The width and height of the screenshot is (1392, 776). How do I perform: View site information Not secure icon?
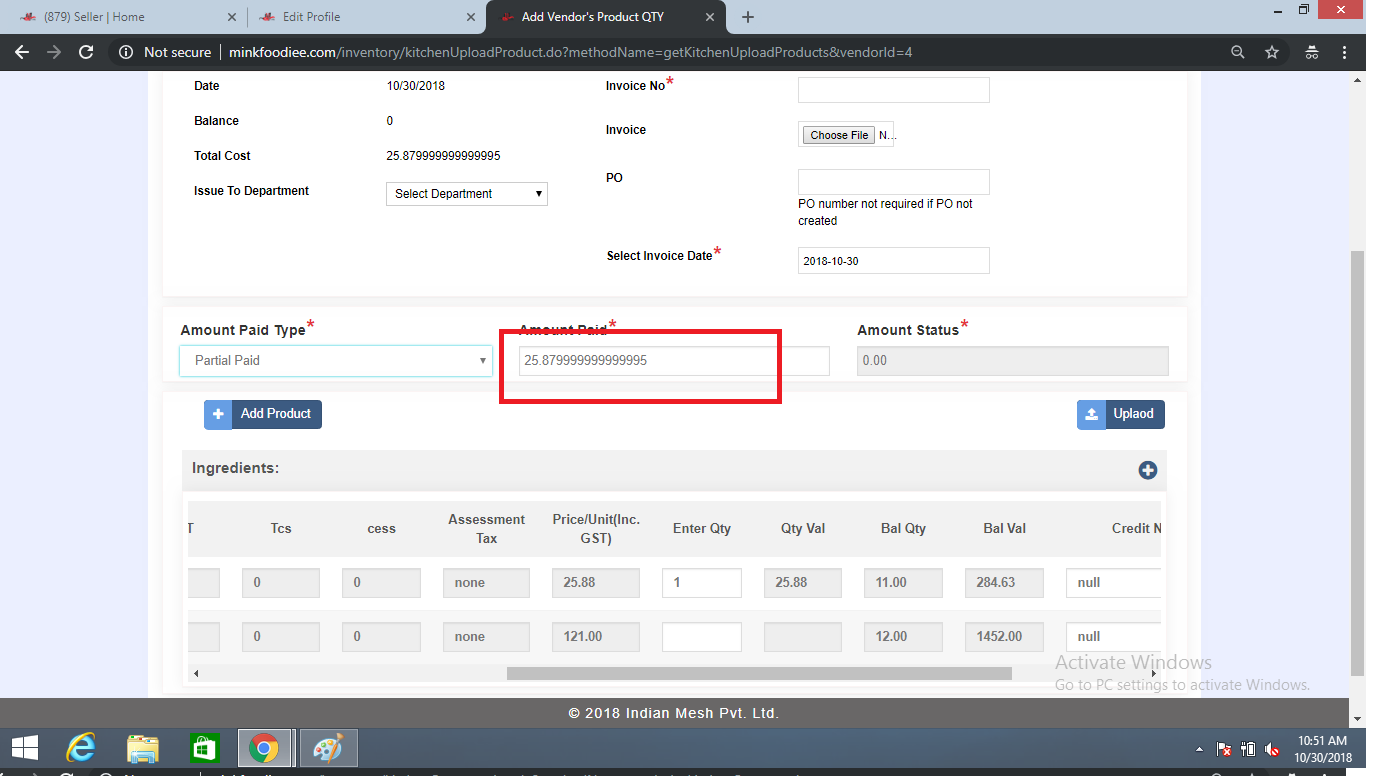pos(127,52)
